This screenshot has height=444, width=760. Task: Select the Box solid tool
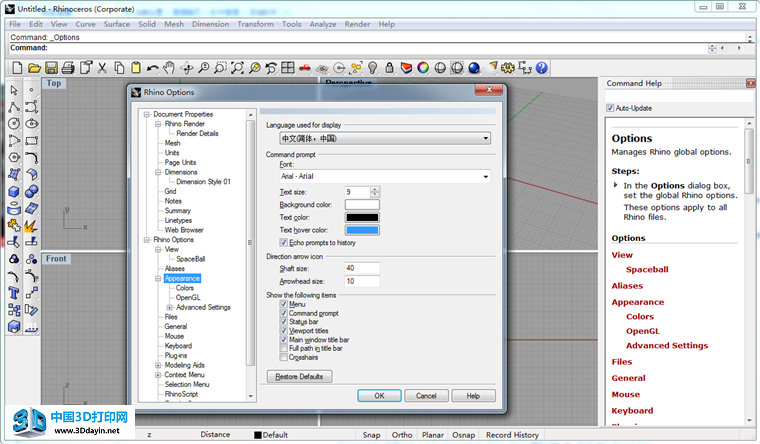14,192
